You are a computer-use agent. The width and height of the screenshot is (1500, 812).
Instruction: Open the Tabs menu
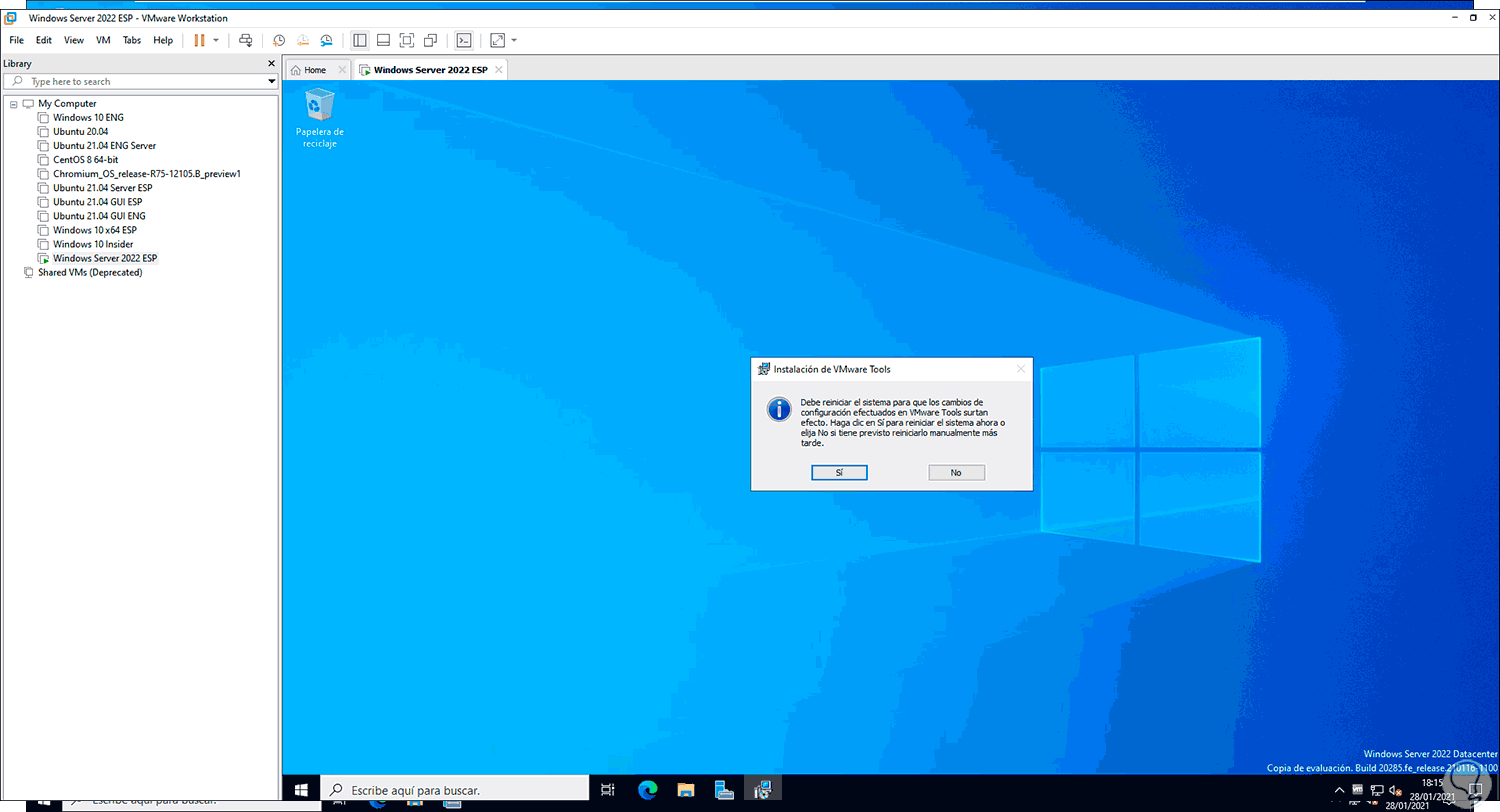click(x=132, y=40)
